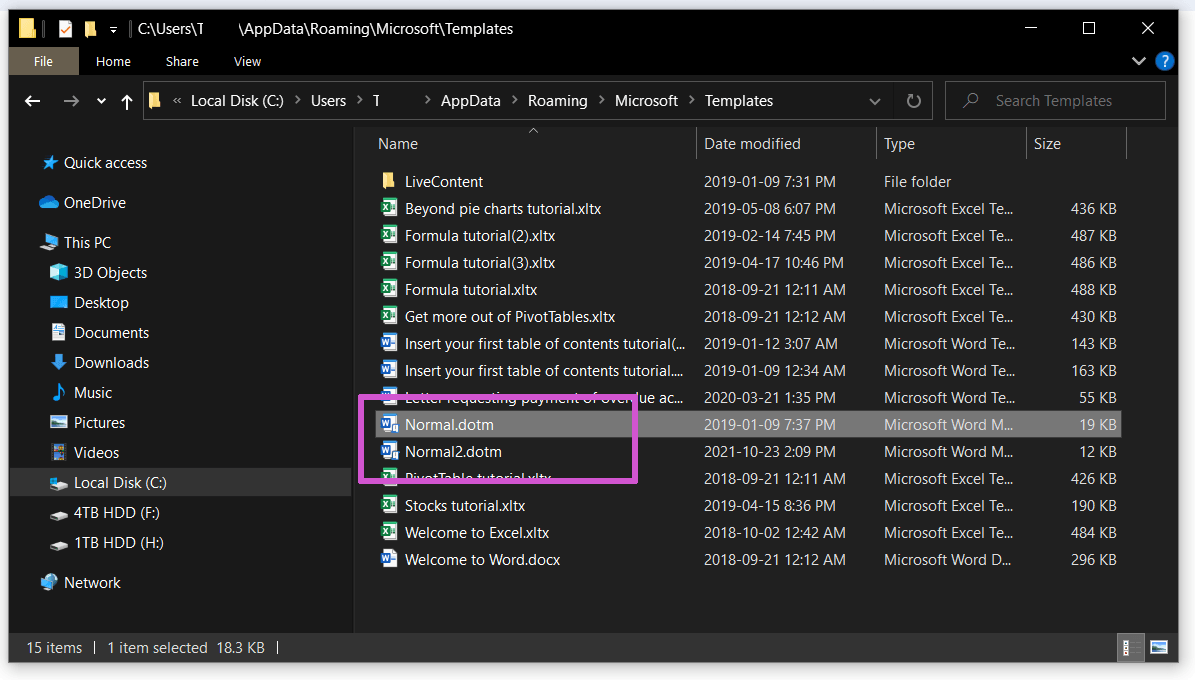
Task: Sort files by the Size column
Action: pos(1047,144)
